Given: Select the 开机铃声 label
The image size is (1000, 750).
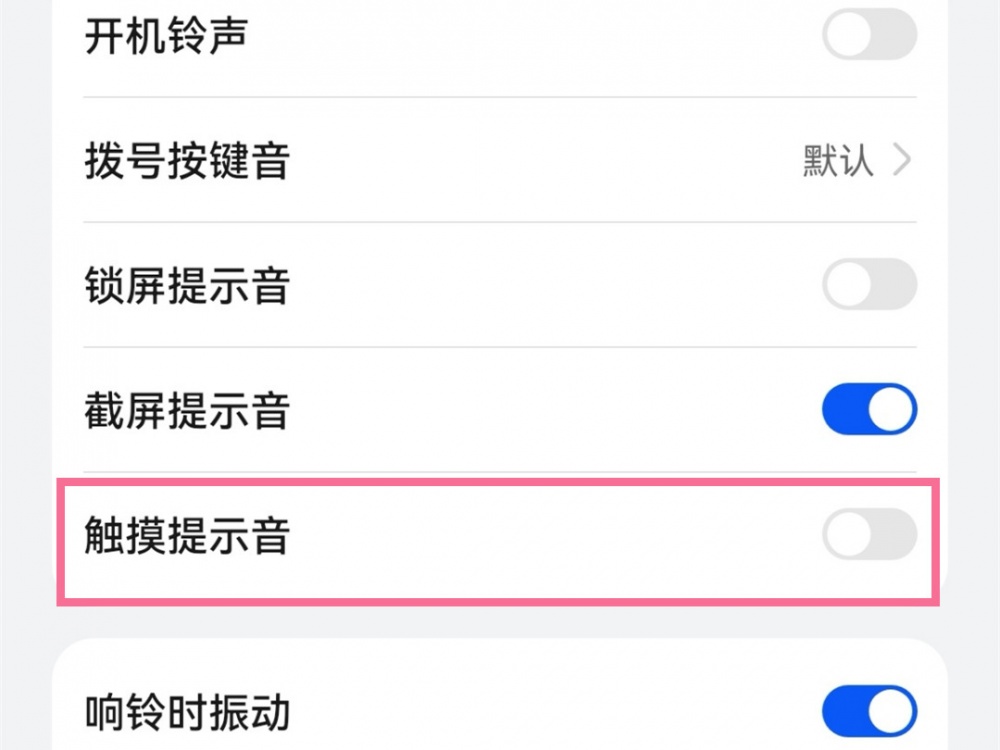Looking at the screenshot, I should point(166,36).
